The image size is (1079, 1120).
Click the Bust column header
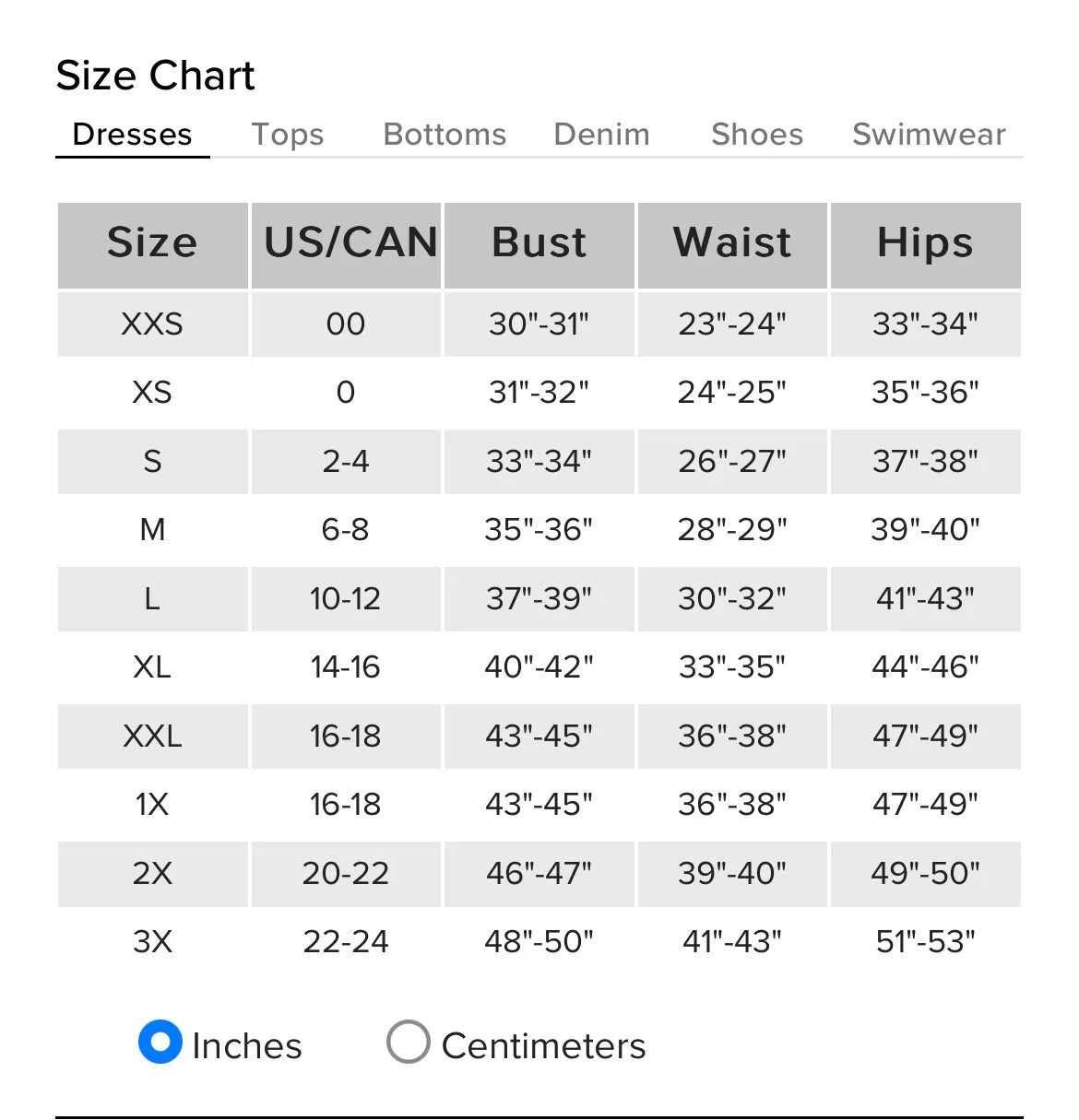539,243
